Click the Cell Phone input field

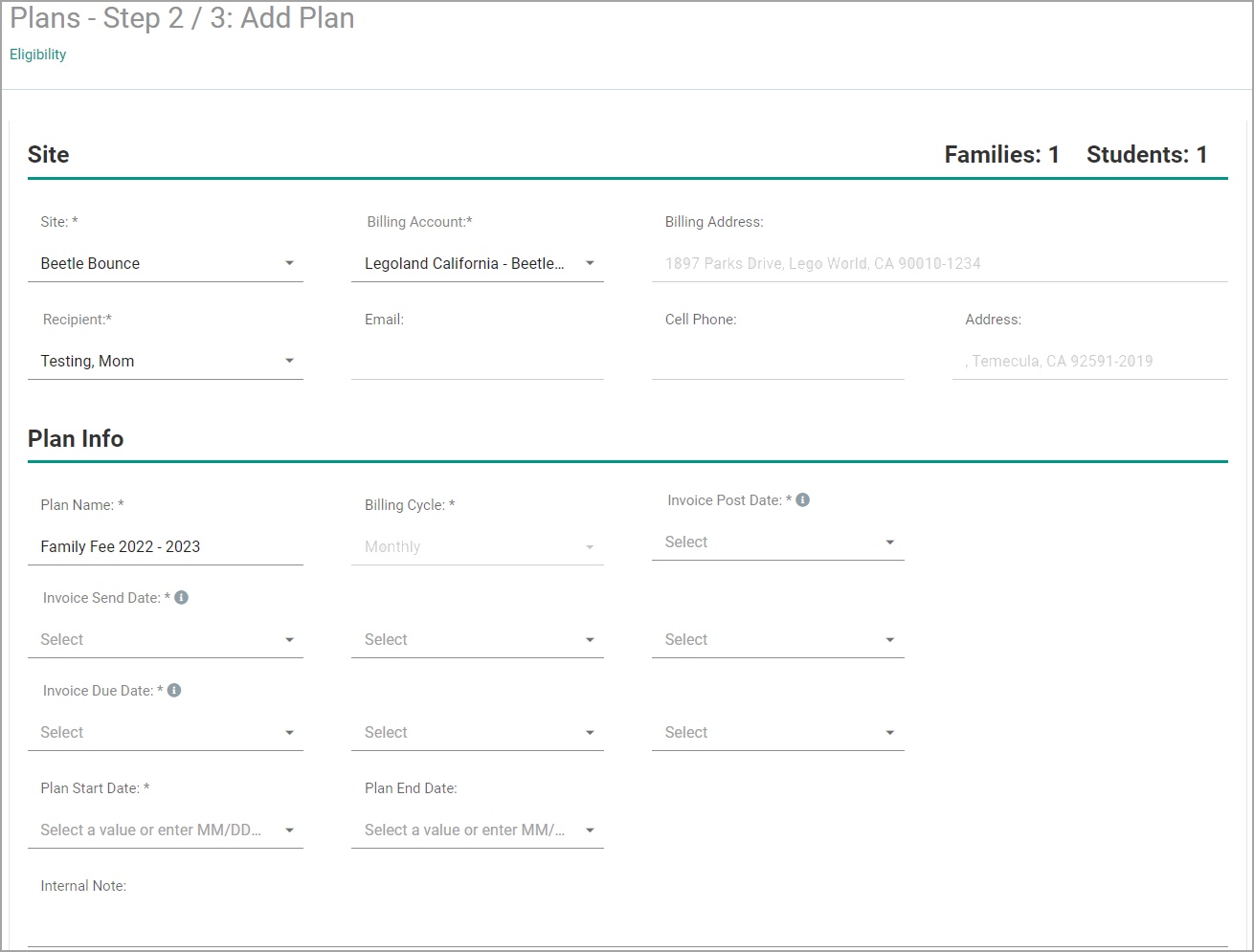pyautogui.click(x=778, y=361)
